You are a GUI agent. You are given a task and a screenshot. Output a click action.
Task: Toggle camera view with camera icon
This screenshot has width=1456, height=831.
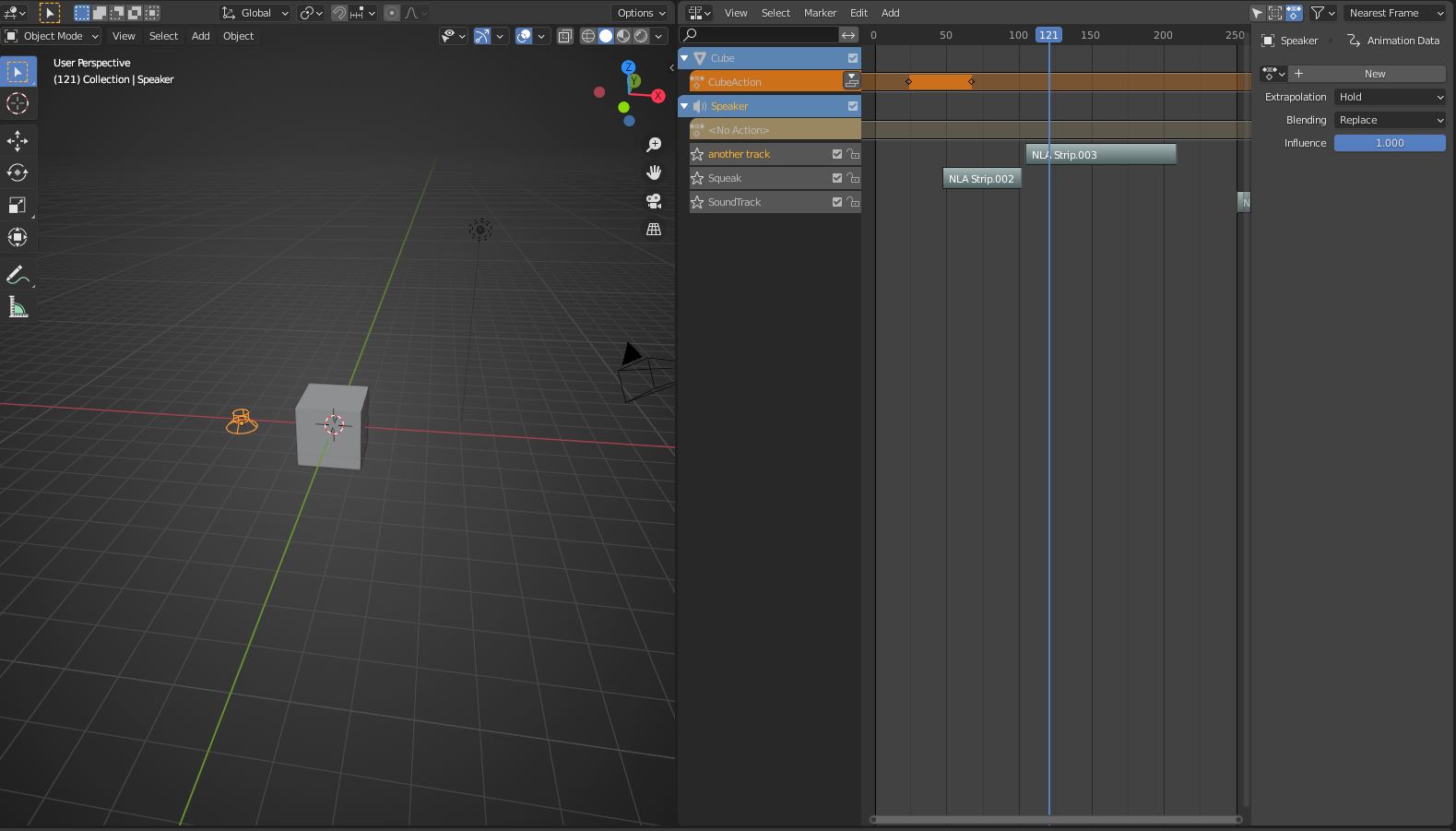[654, 201]
